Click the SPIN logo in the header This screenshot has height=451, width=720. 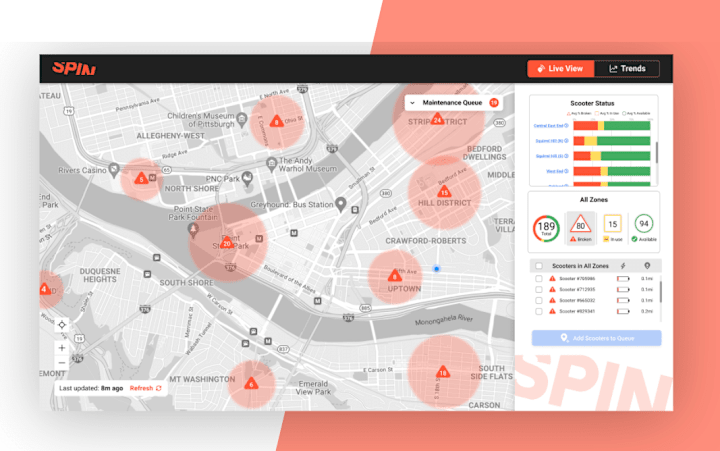point(74,69)
